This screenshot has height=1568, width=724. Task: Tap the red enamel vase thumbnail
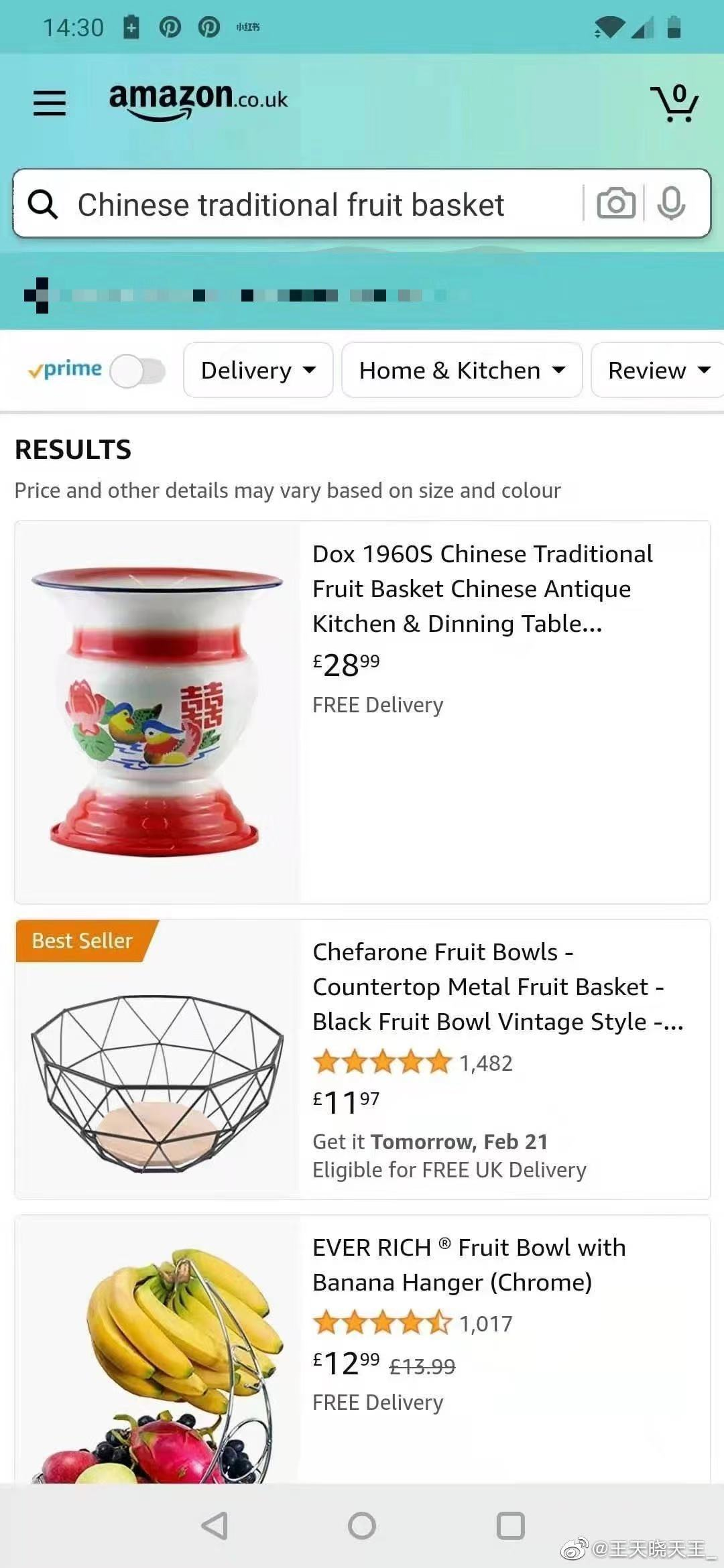tap(158, 712)
